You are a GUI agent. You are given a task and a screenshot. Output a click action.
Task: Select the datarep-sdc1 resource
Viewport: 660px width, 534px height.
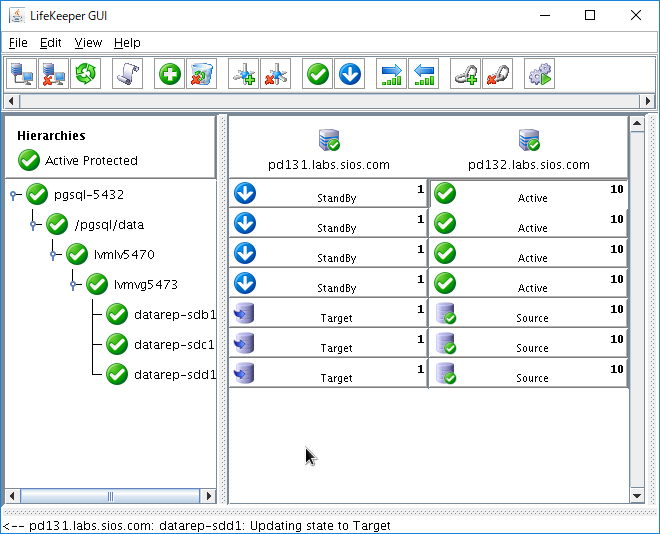[174, 345]
